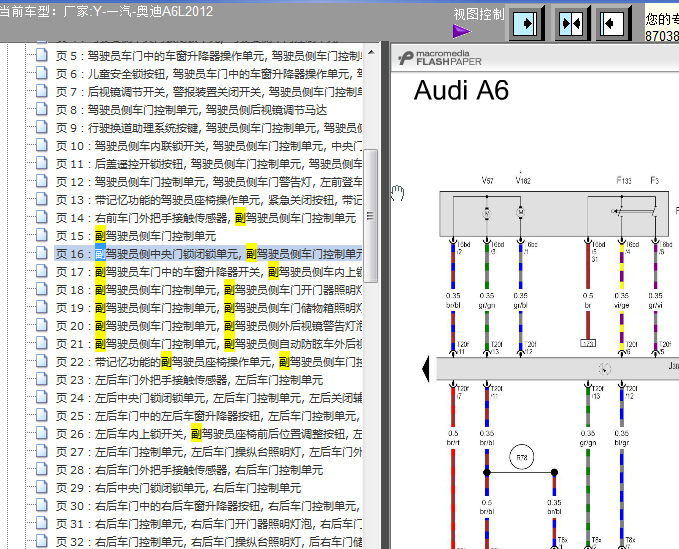
Task: Open 页 29 右后中央门锁闭锁单元 entry
Action: tap(178, 488)
